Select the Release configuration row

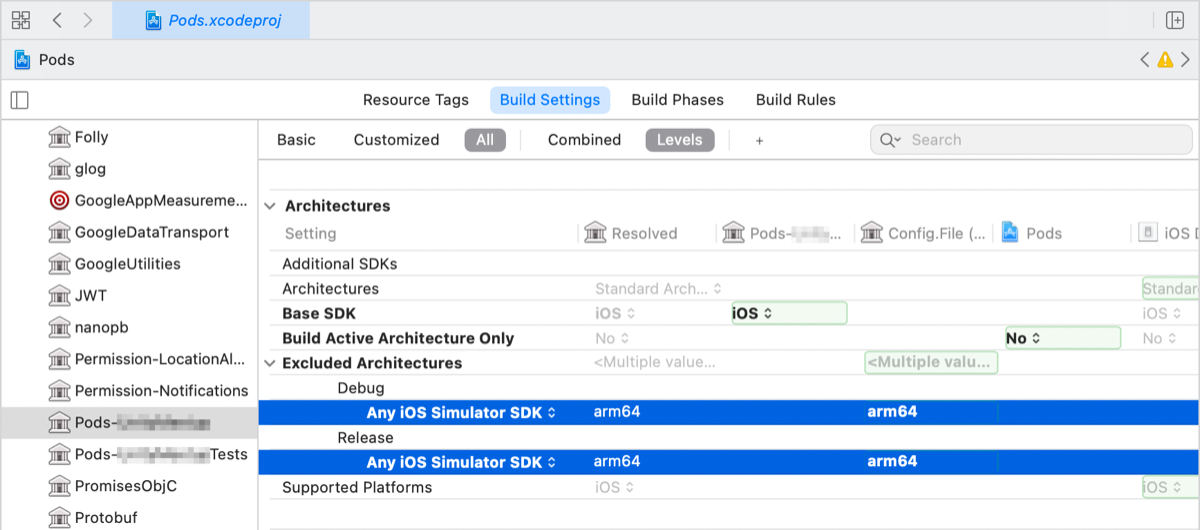(x=729, y=437)
